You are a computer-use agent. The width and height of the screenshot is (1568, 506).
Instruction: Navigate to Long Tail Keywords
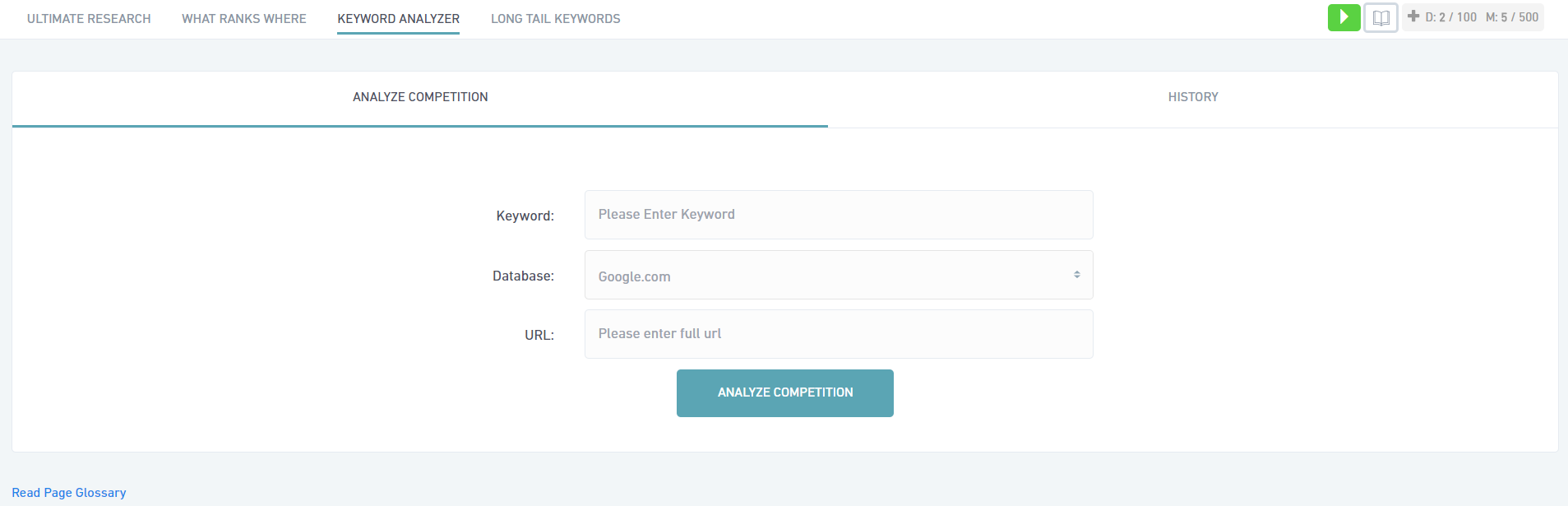click(x=556, y=19)
